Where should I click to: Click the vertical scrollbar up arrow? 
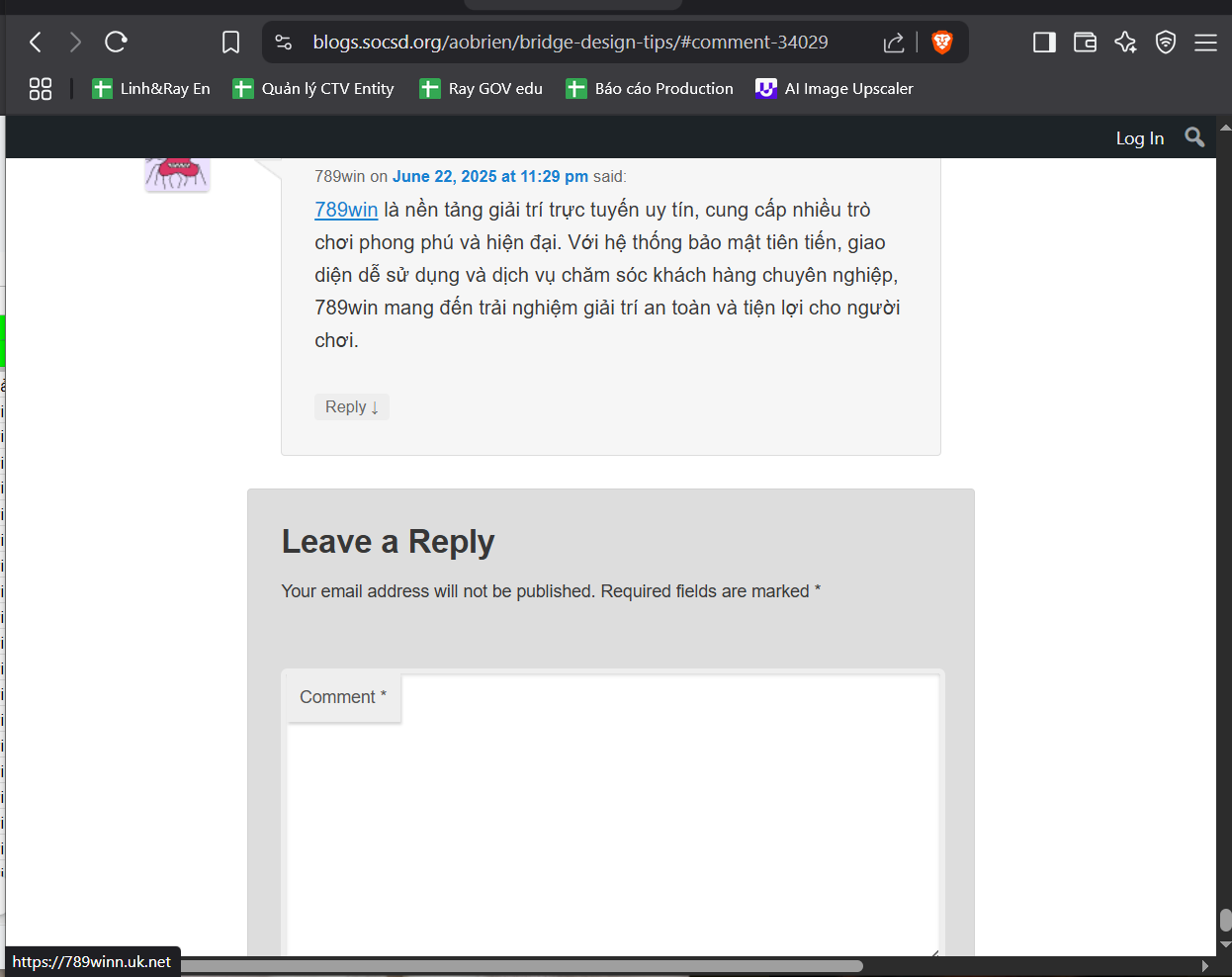1225,128
